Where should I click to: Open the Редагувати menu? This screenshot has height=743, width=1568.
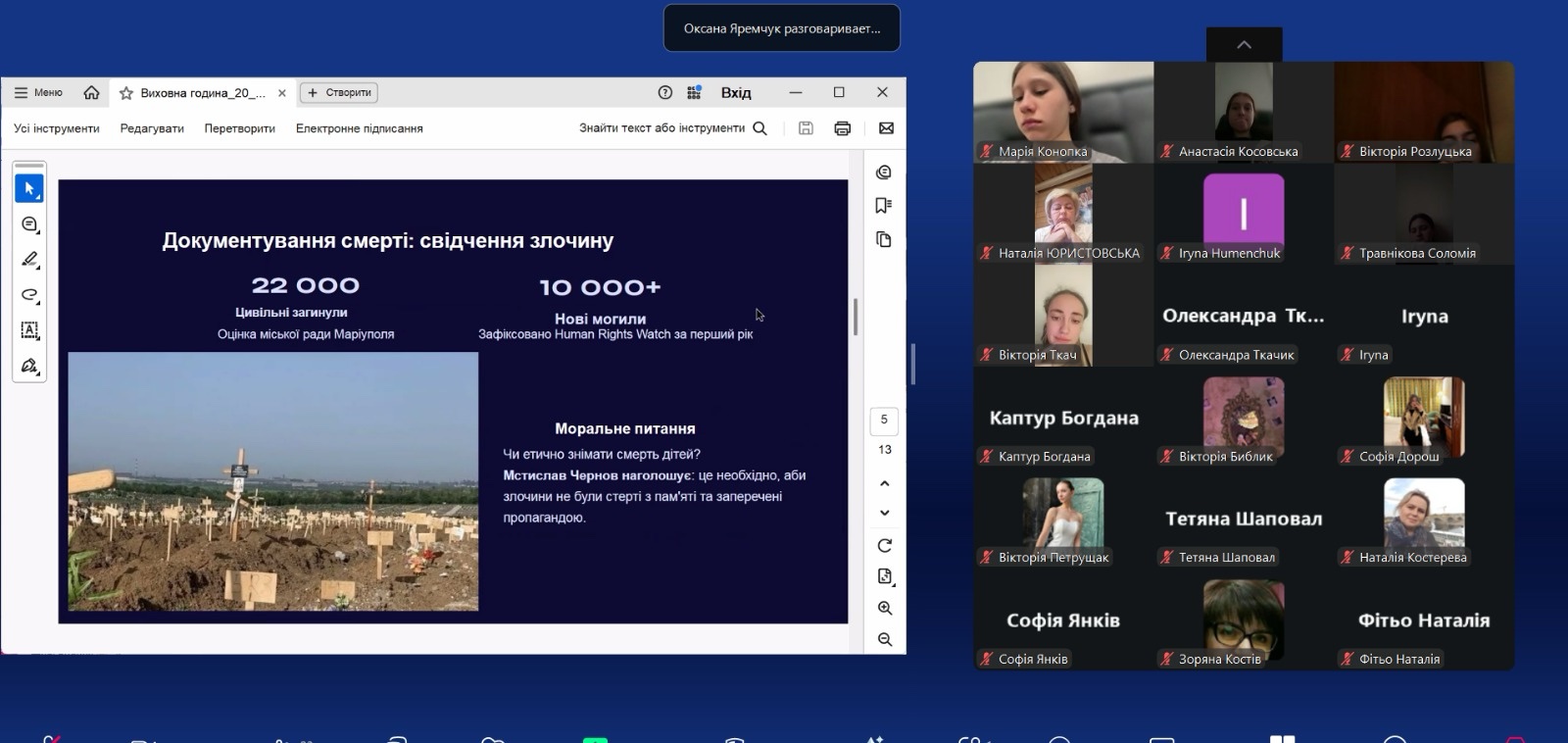[152, 128]
